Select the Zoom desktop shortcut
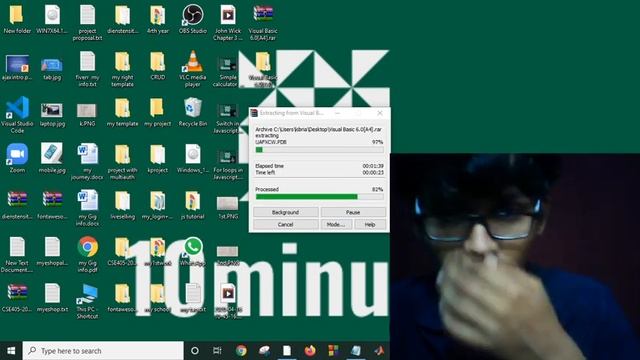Screen dimensions: 640x360 point(17,158)
